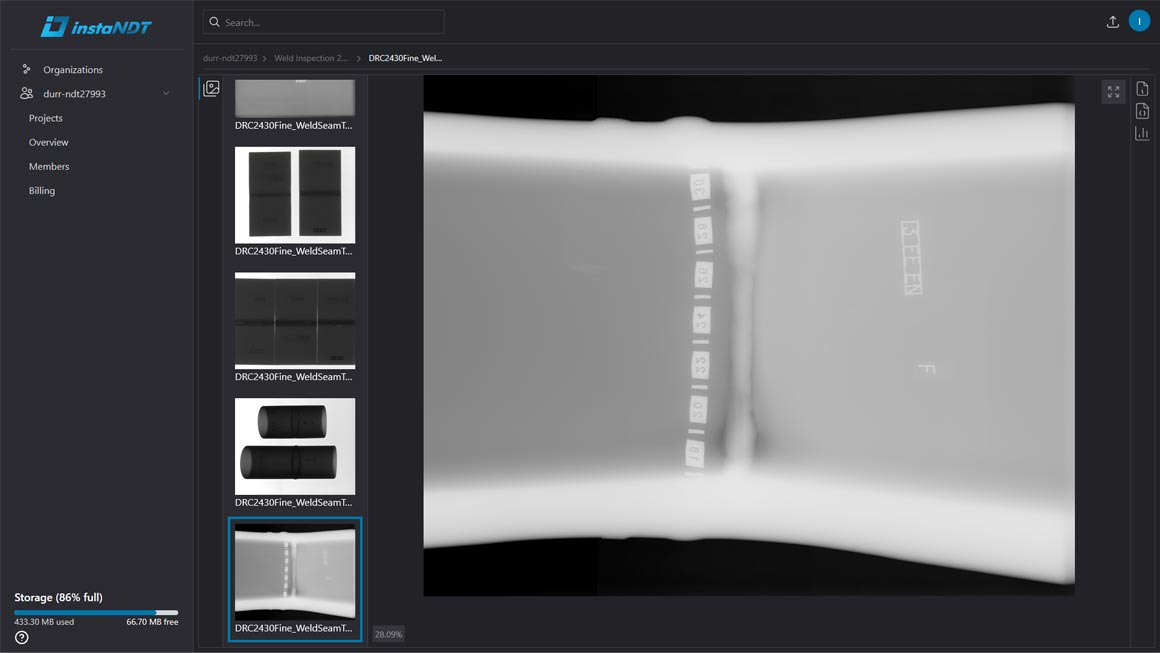The height and width of the screenshot is (653, 1160).
Task: Click the upload icon in top bar
Action: (x=1112, y=22)
